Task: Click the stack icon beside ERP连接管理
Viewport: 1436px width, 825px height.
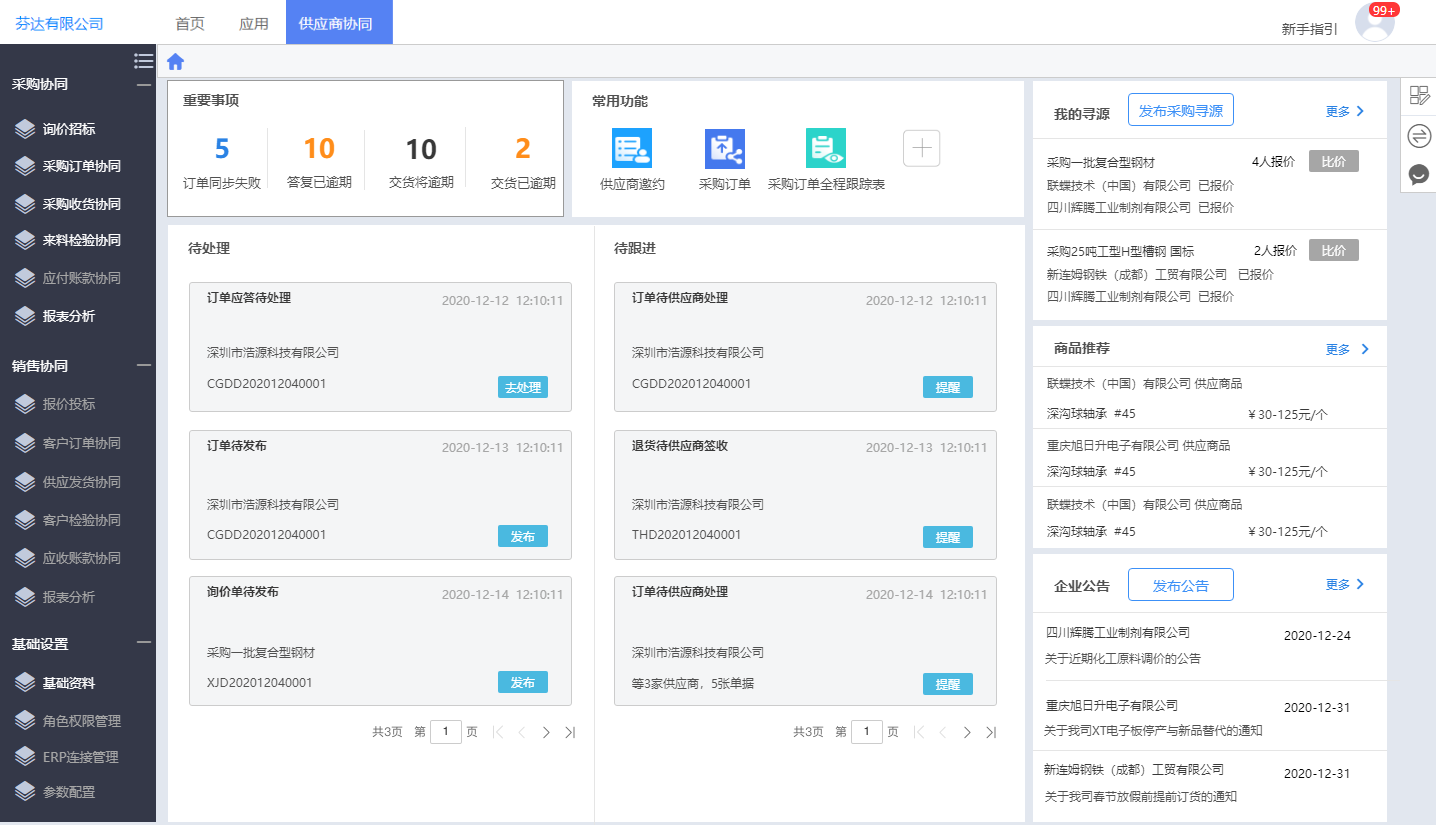Action: 25,757
